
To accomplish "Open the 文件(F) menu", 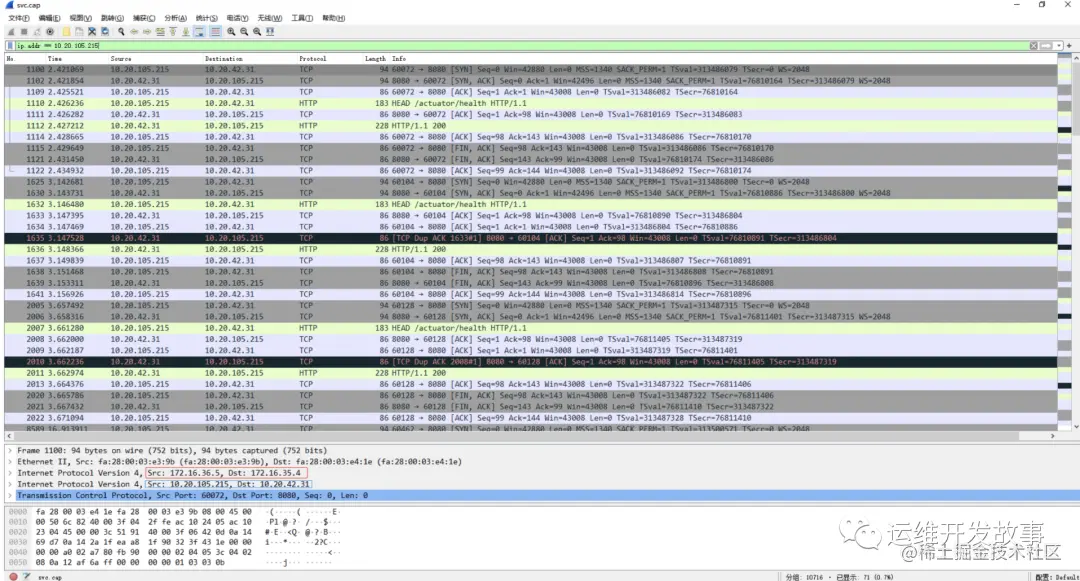I will 19,18.
